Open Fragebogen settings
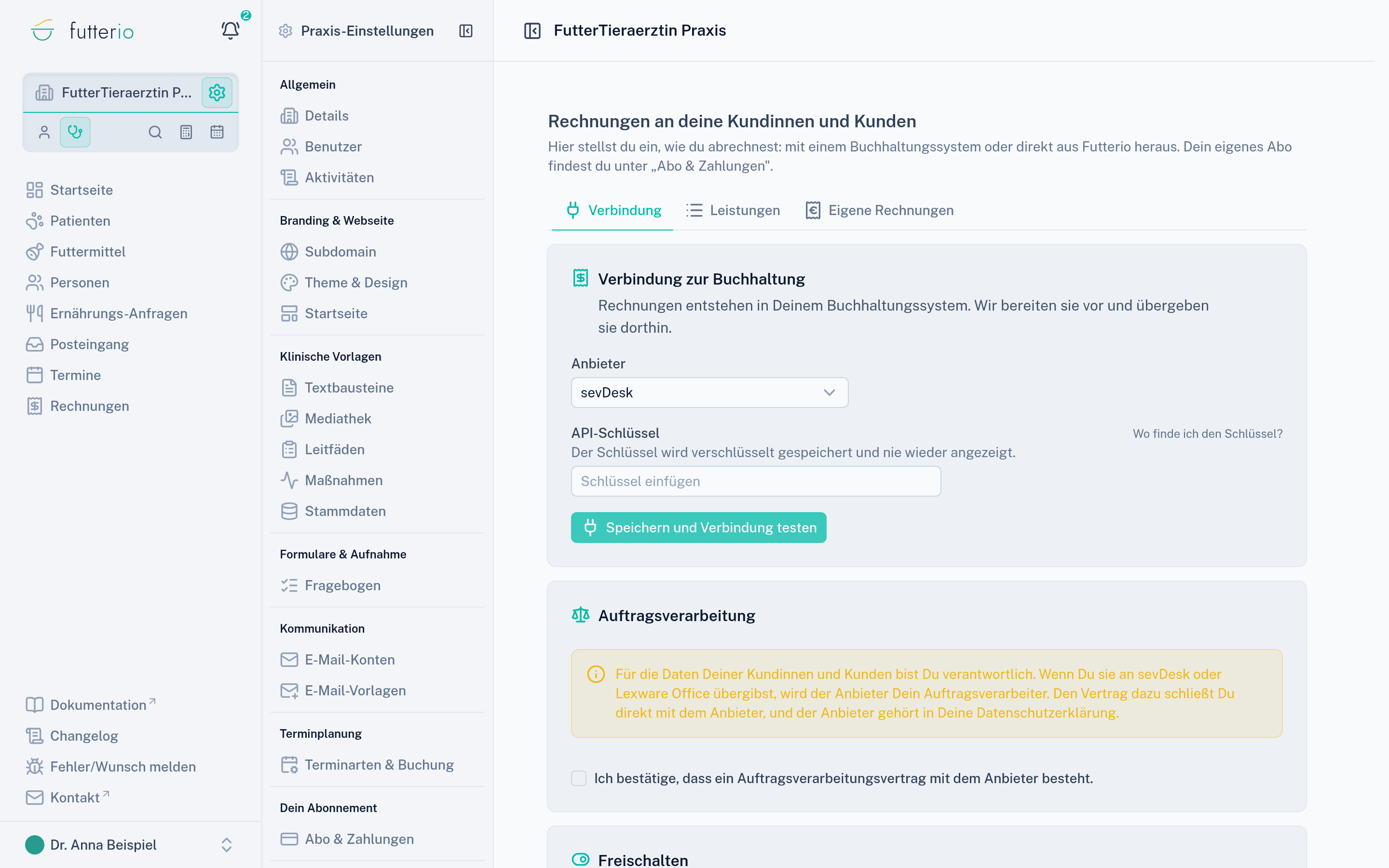The height and width of the screenshot is (868, 1389). [x=330, y=585]
